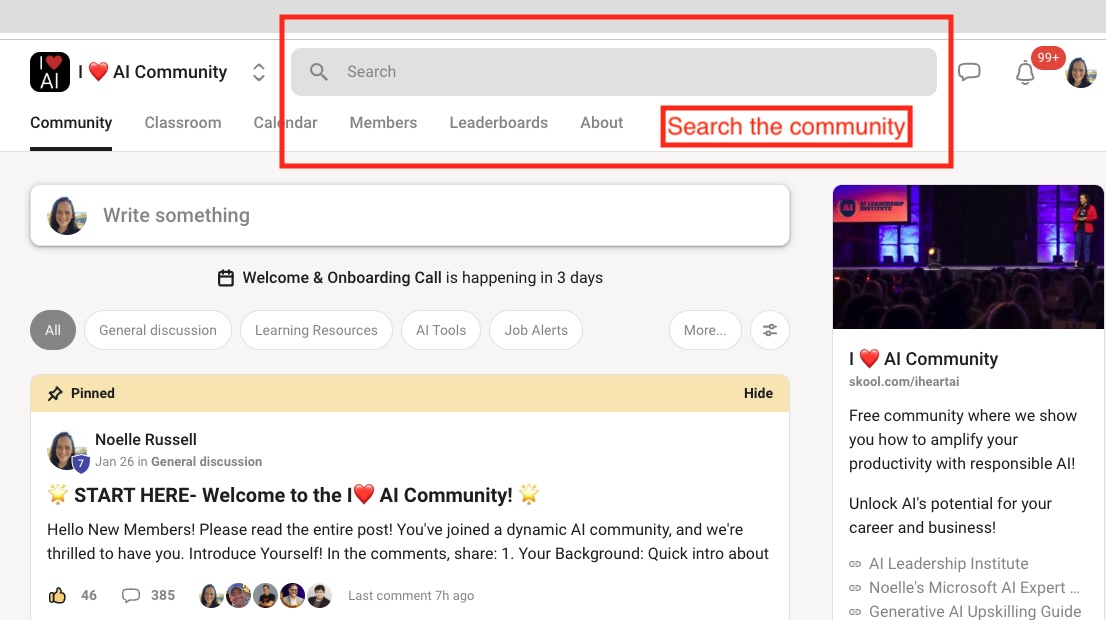The image size is (1106, 620).
Task: Click the Write something post field
Action: tap(300, 215)
